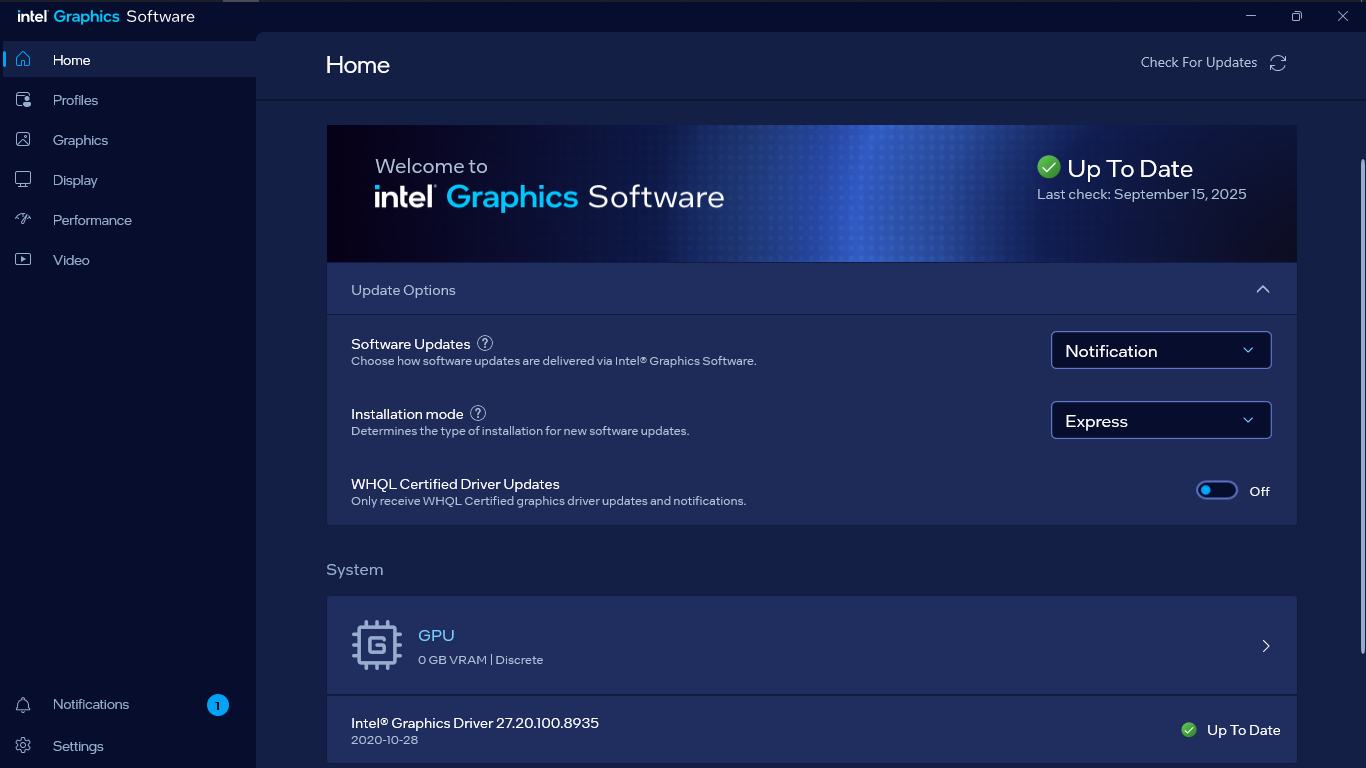Open the Installation mode Express dropdown
Screen dimensions: 1366x768
1160,421
